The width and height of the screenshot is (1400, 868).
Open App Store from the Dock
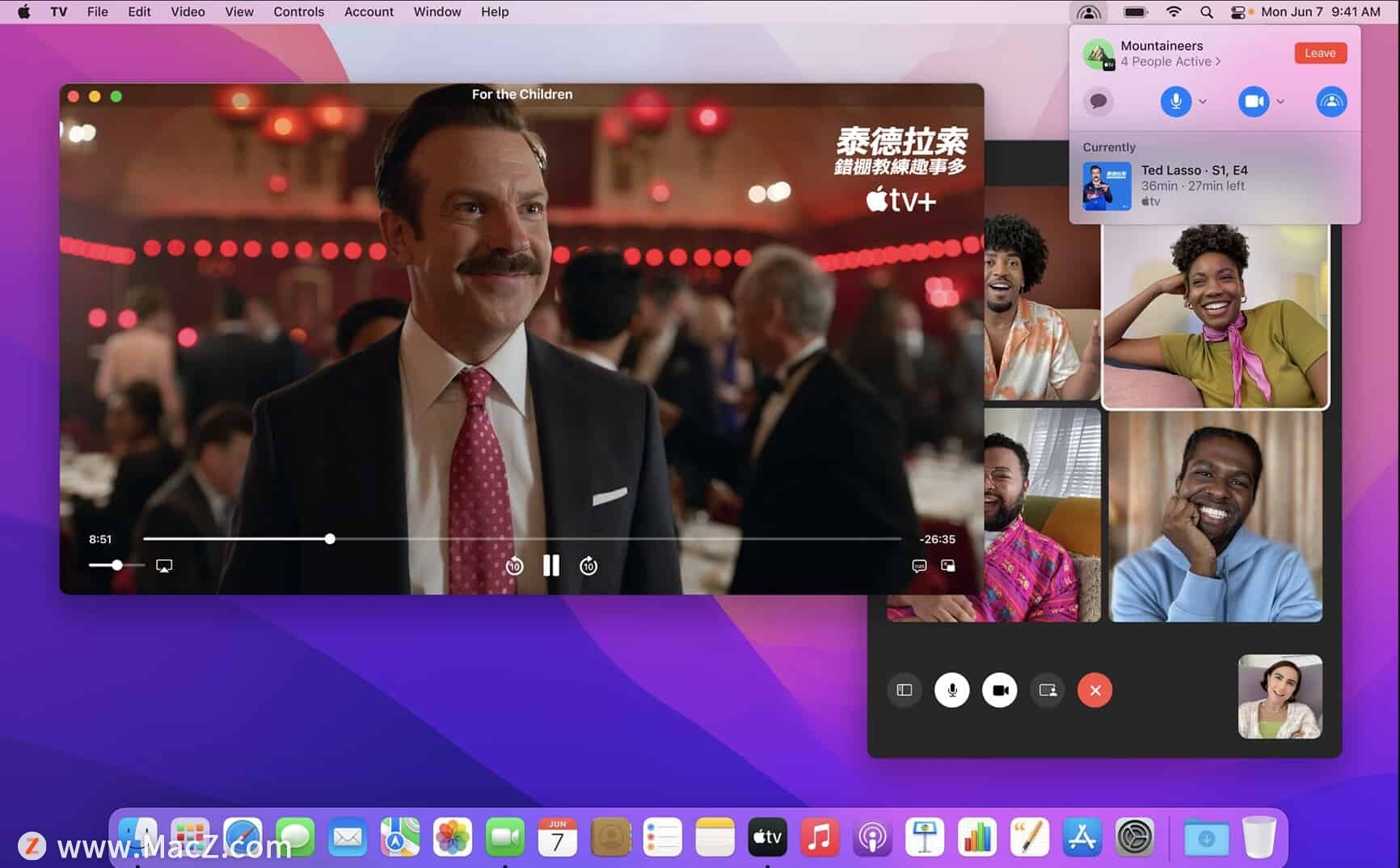1082,837
